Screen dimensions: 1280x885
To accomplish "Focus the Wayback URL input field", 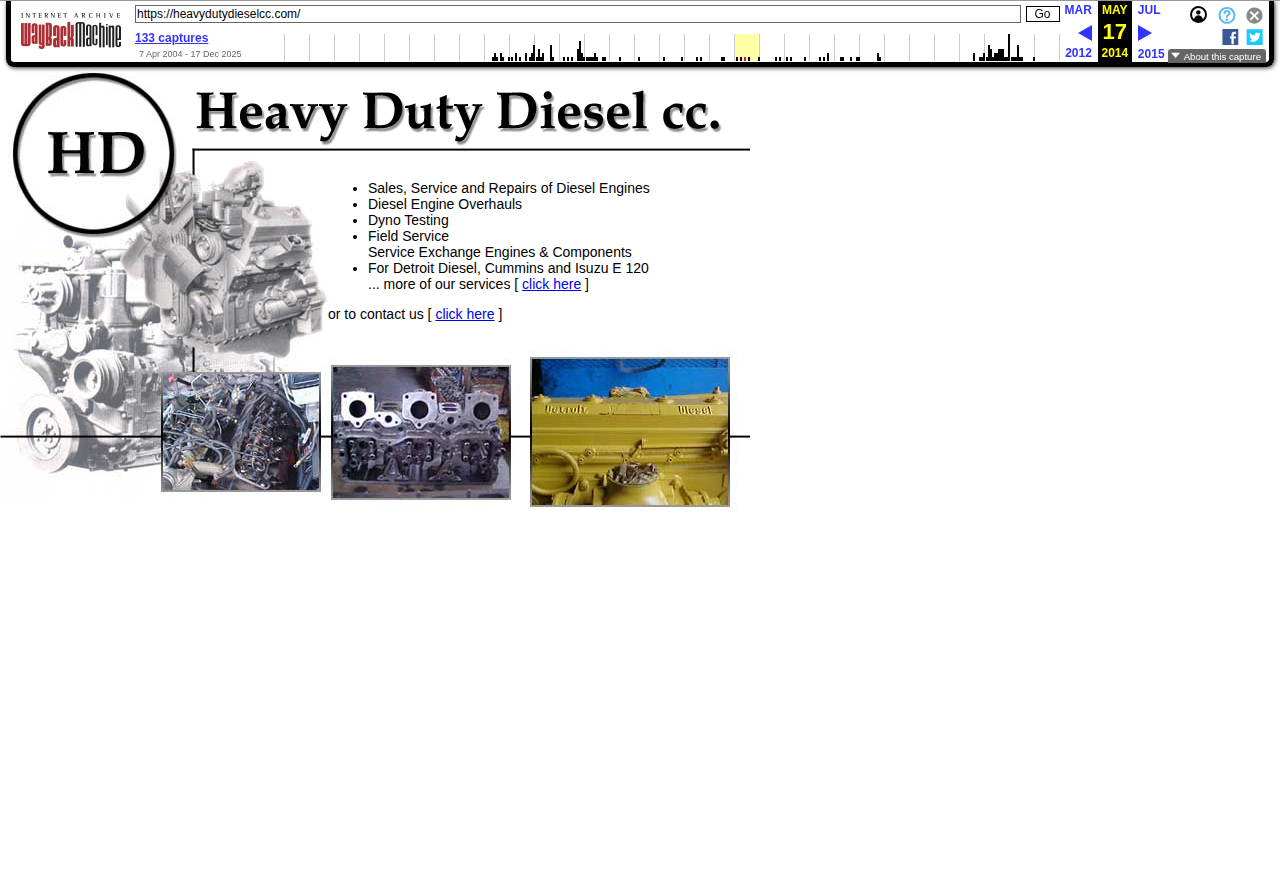I will [x=577, y=14].
